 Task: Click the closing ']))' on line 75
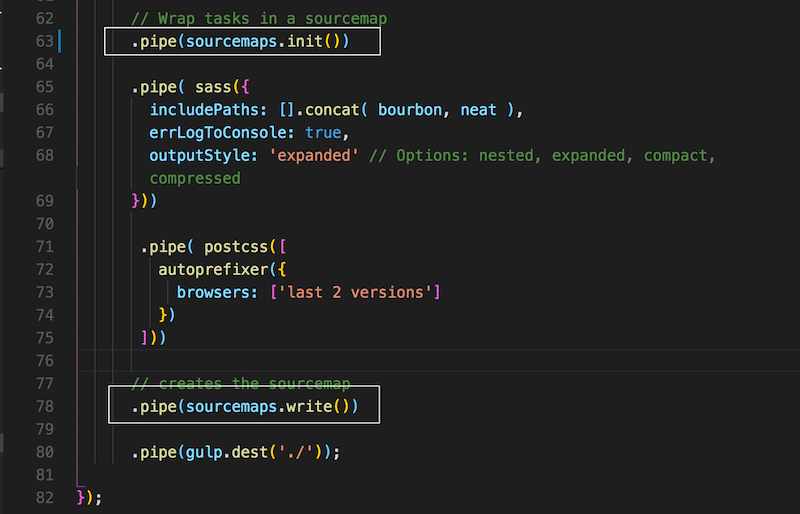pos(154,338)
